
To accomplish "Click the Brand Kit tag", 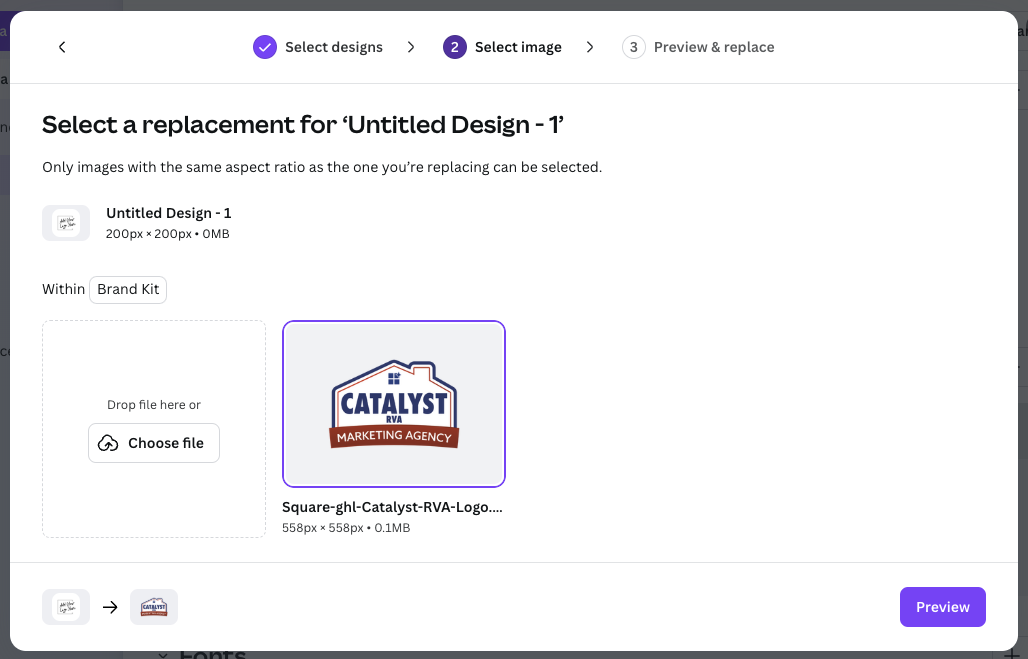I will pos(128,290).
